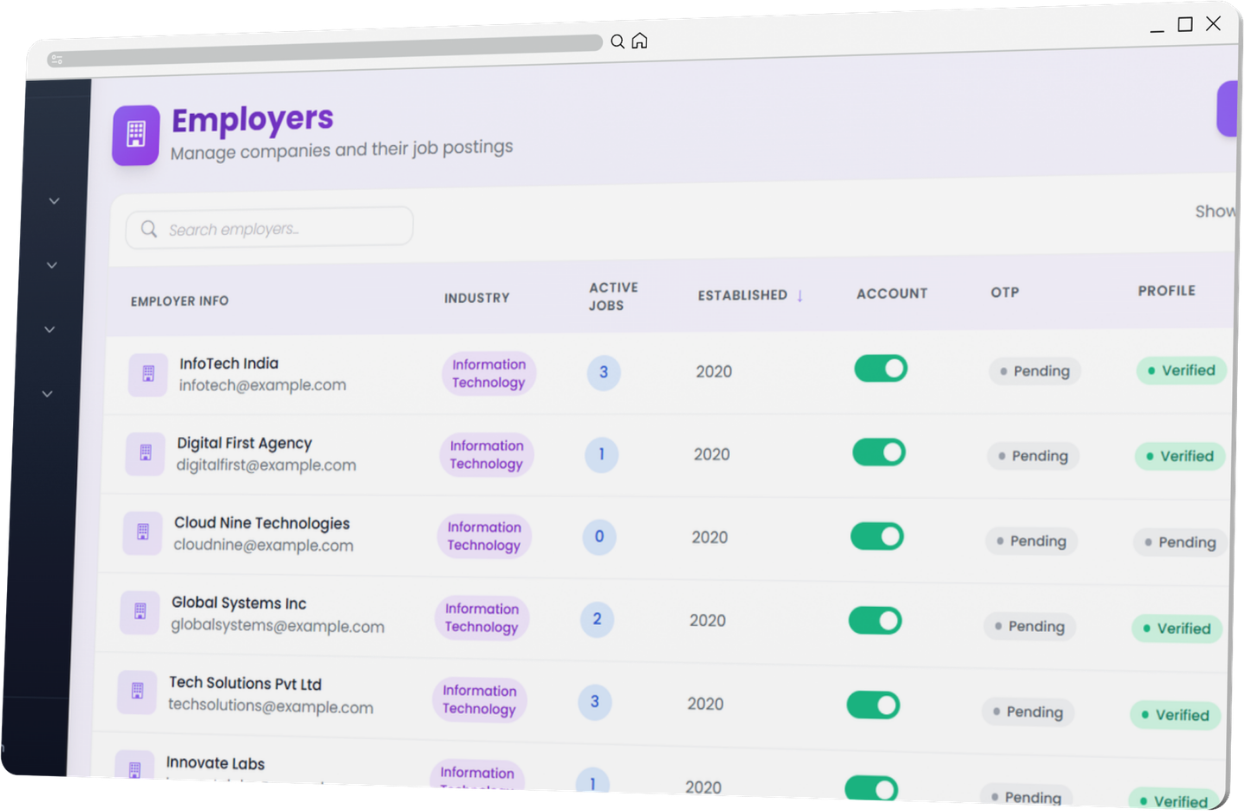Click the purple Employers building icon
This screenshot has height=811, width=1244.
click(136, 135)
